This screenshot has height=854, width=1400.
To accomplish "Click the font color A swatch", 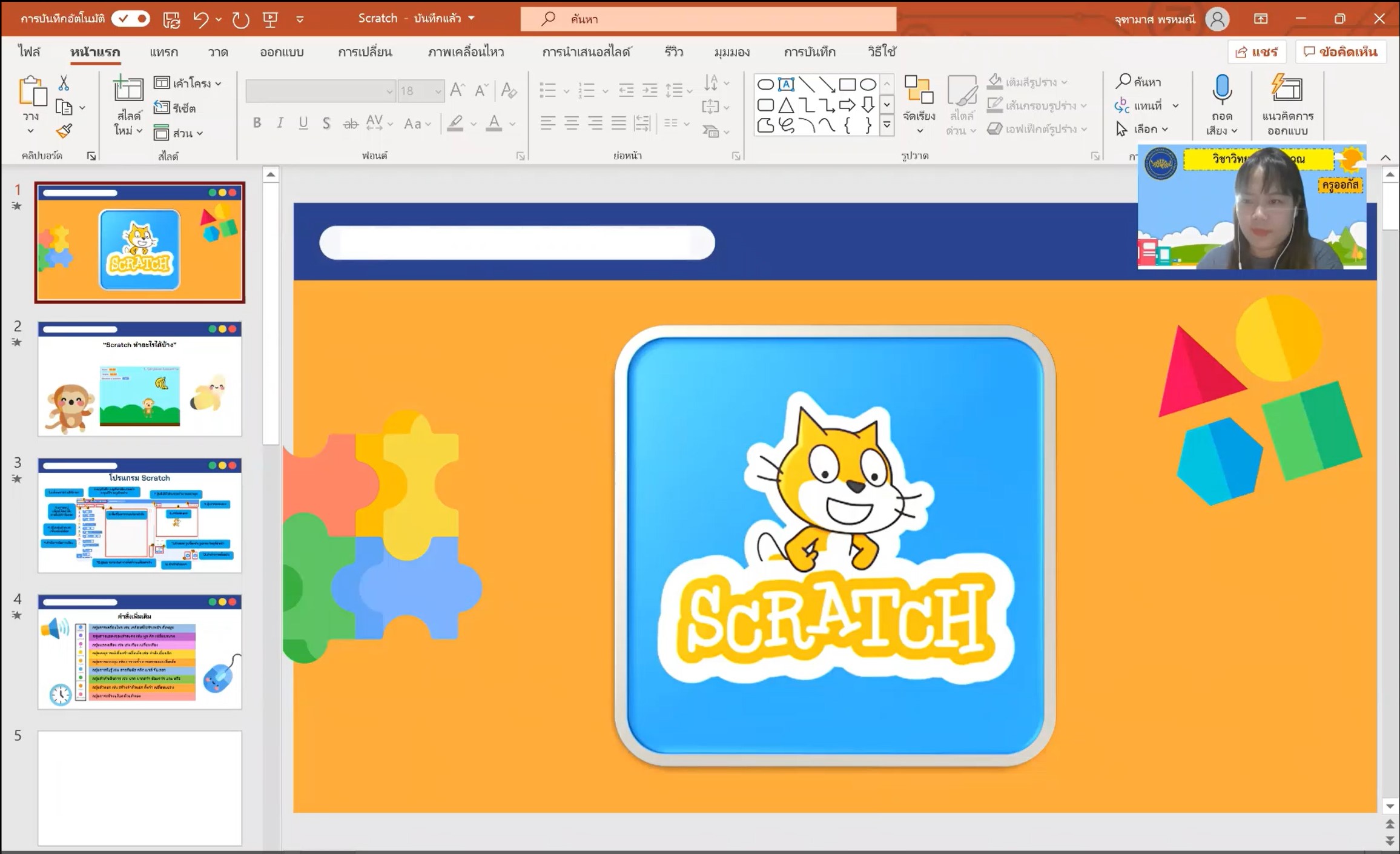I will (x=494, y=124).
